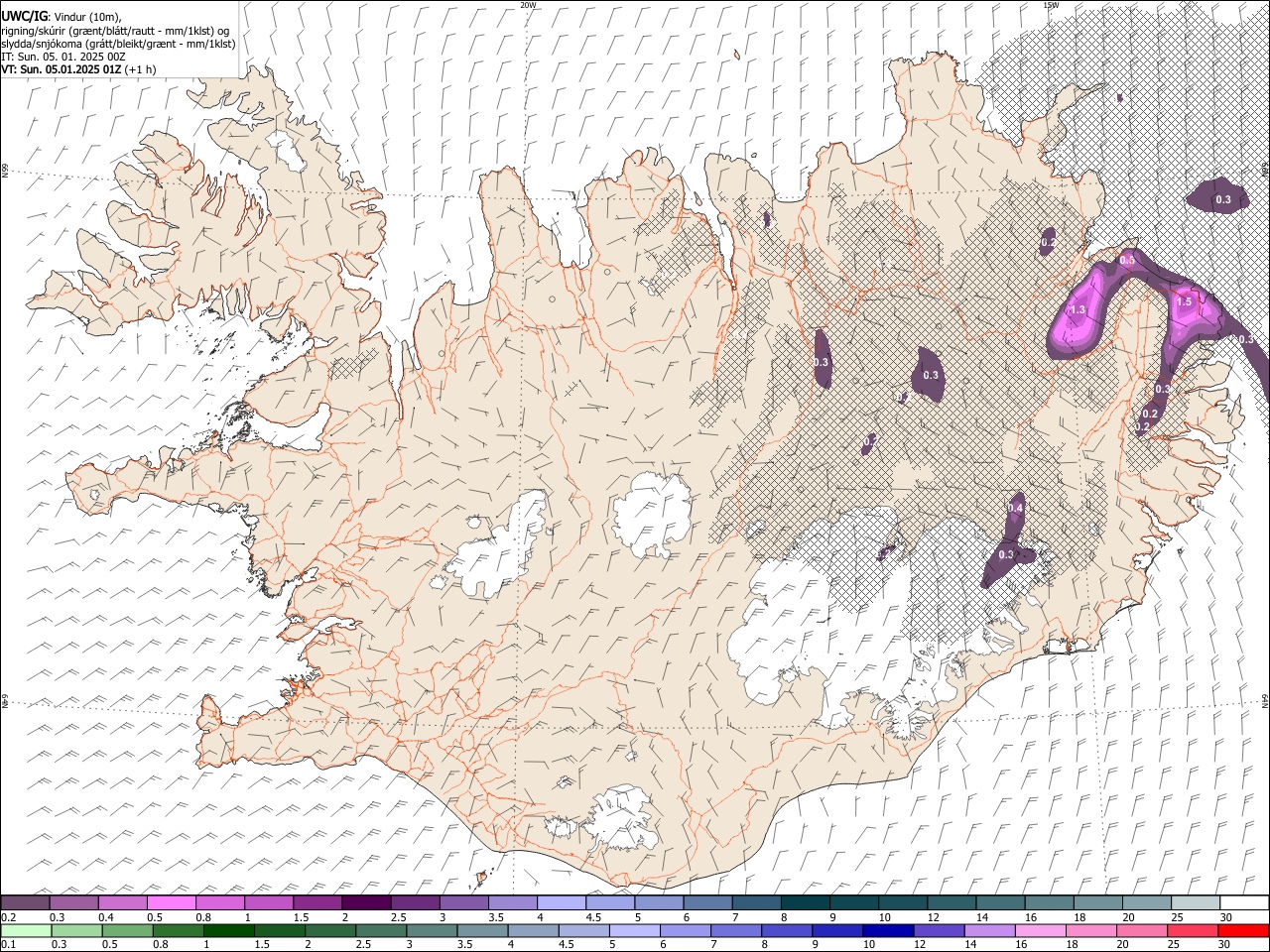The height and width of the screenshot is (952, 1270).
Task: Select top-row swatch between 0.5 and 0.8
Action: click(172, 903)
